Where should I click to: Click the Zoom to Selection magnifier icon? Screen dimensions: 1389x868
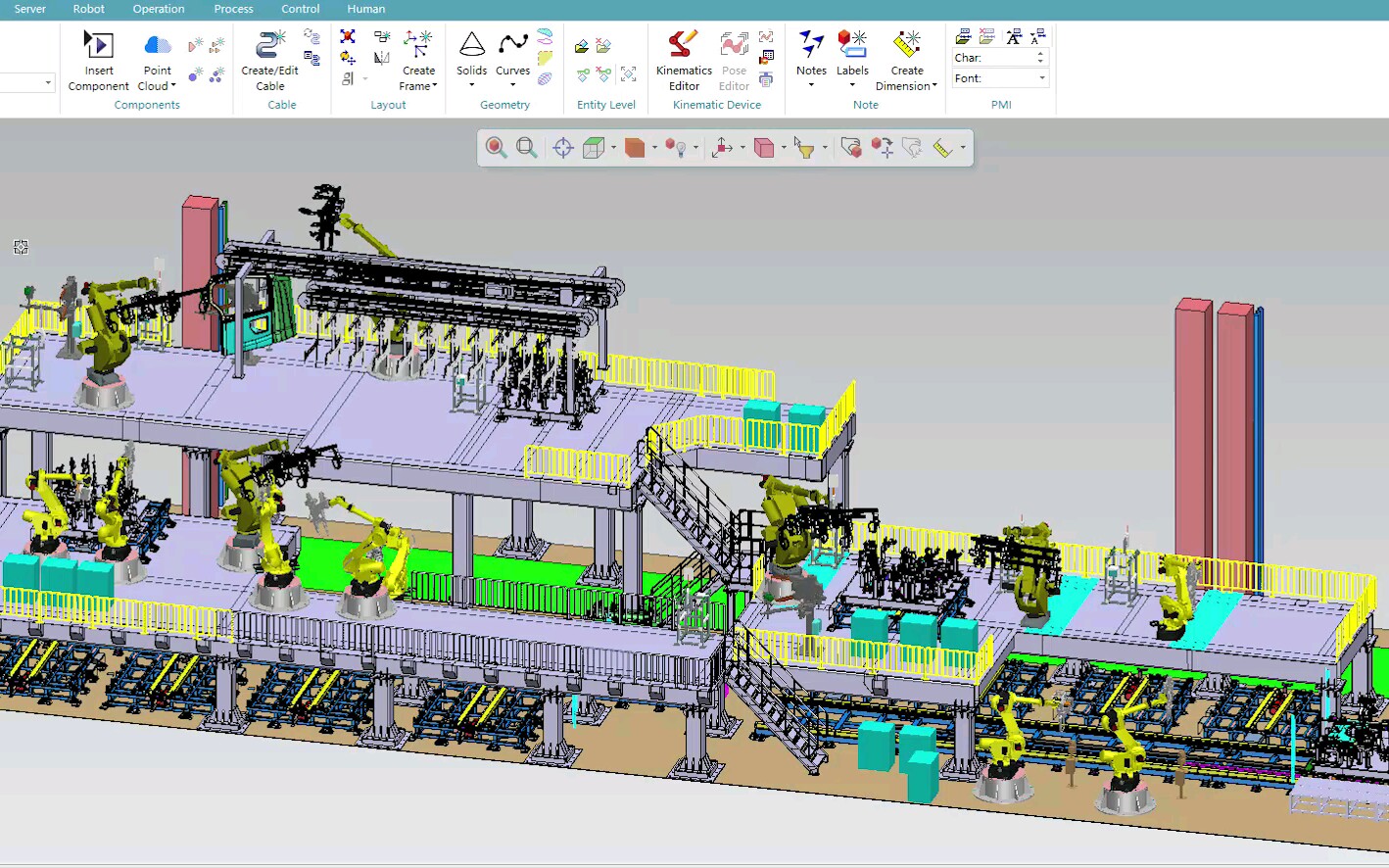(x=496, y=148)
